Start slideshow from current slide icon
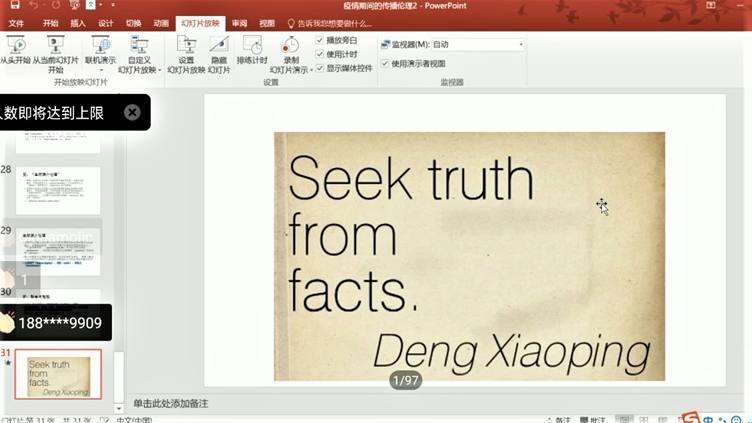This screenshot has width=752, height=423. tap(56, 46)
